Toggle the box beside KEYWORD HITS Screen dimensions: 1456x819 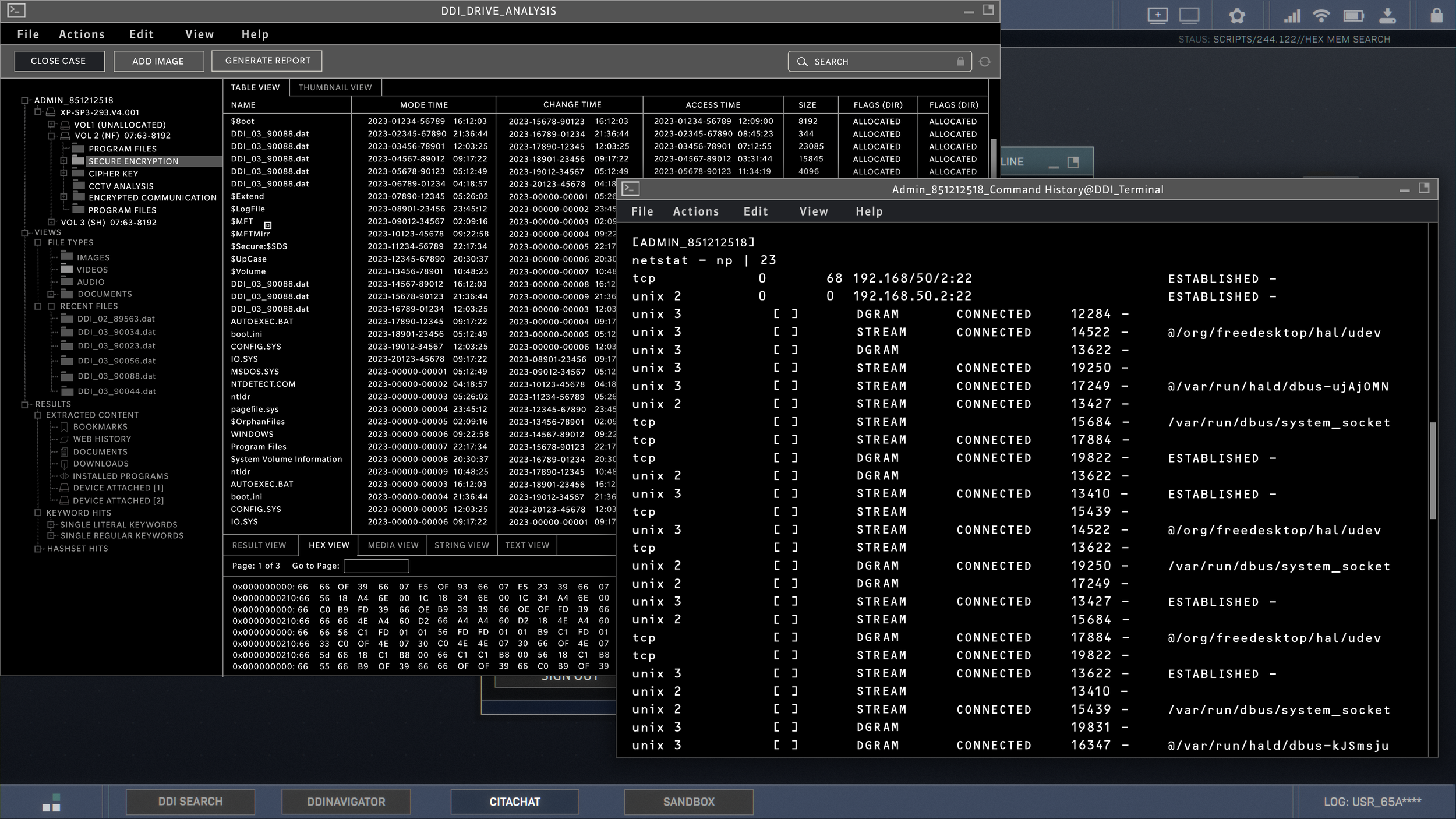click(x=38, y=513)
